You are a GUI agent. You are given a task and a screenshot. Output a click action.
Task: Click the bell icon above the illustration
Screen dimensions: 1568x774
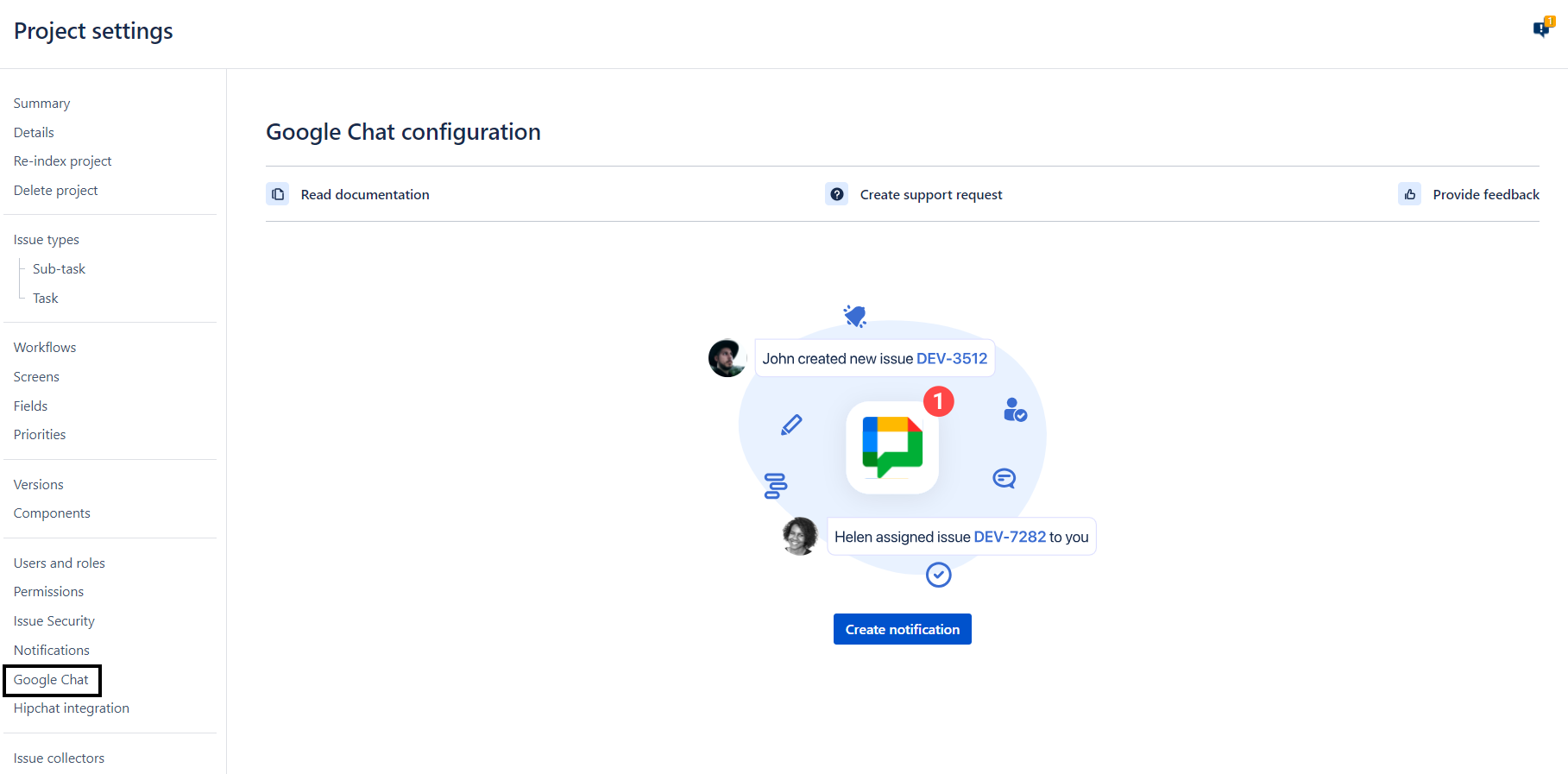coord(855,317)
